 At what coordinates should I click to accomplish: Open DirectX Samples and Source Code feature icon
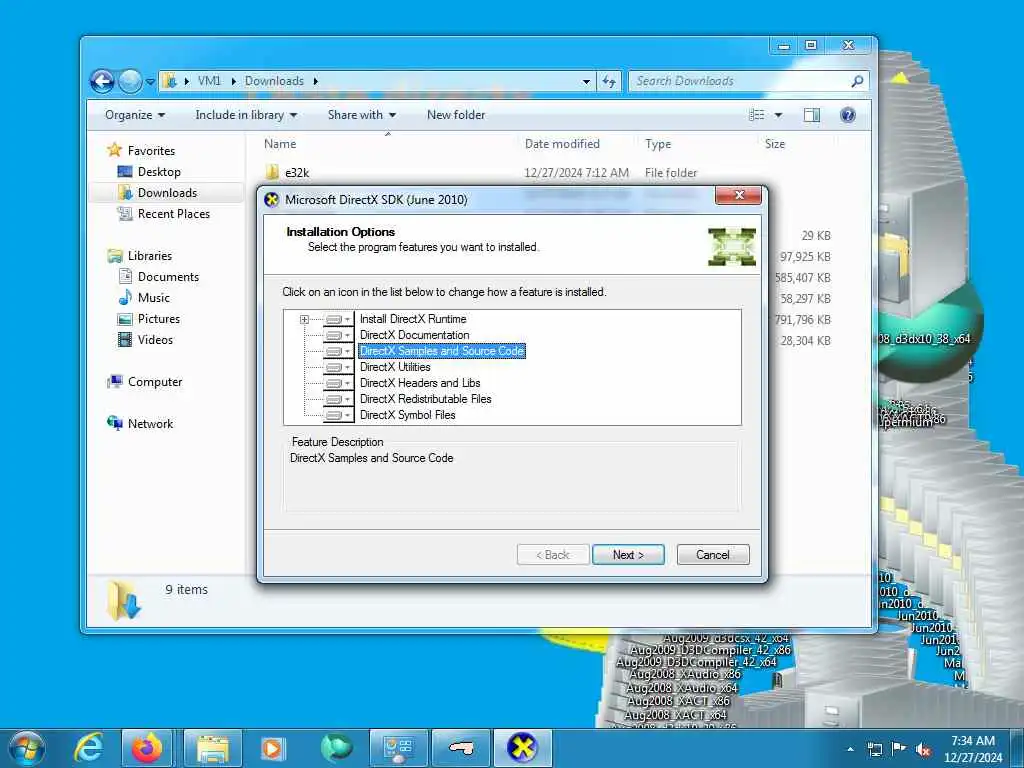pos(338,351)
